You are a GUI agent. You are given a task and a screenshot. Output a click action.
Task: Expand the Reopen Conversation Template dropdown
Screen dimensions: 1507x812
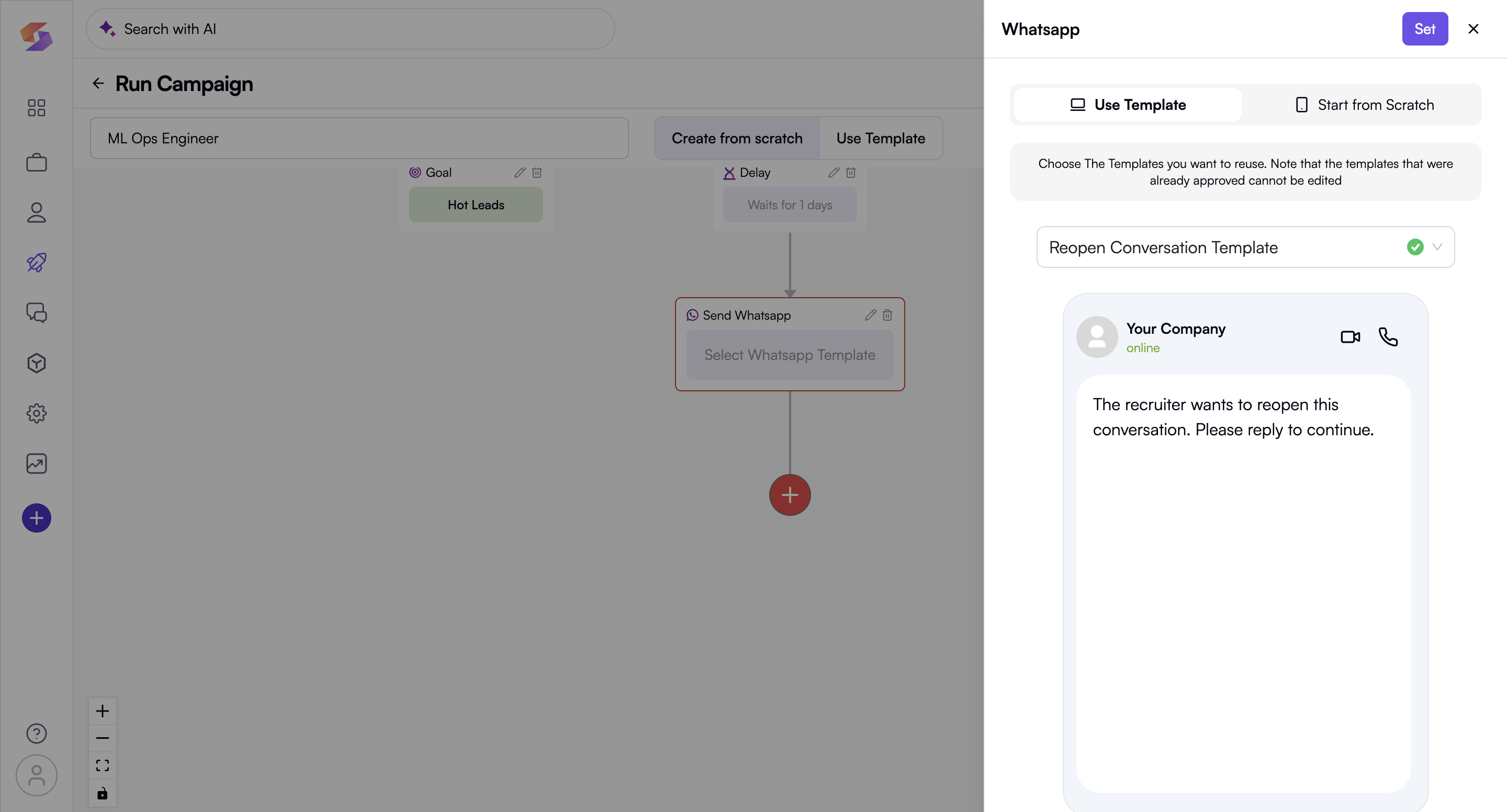[1245, 247]
